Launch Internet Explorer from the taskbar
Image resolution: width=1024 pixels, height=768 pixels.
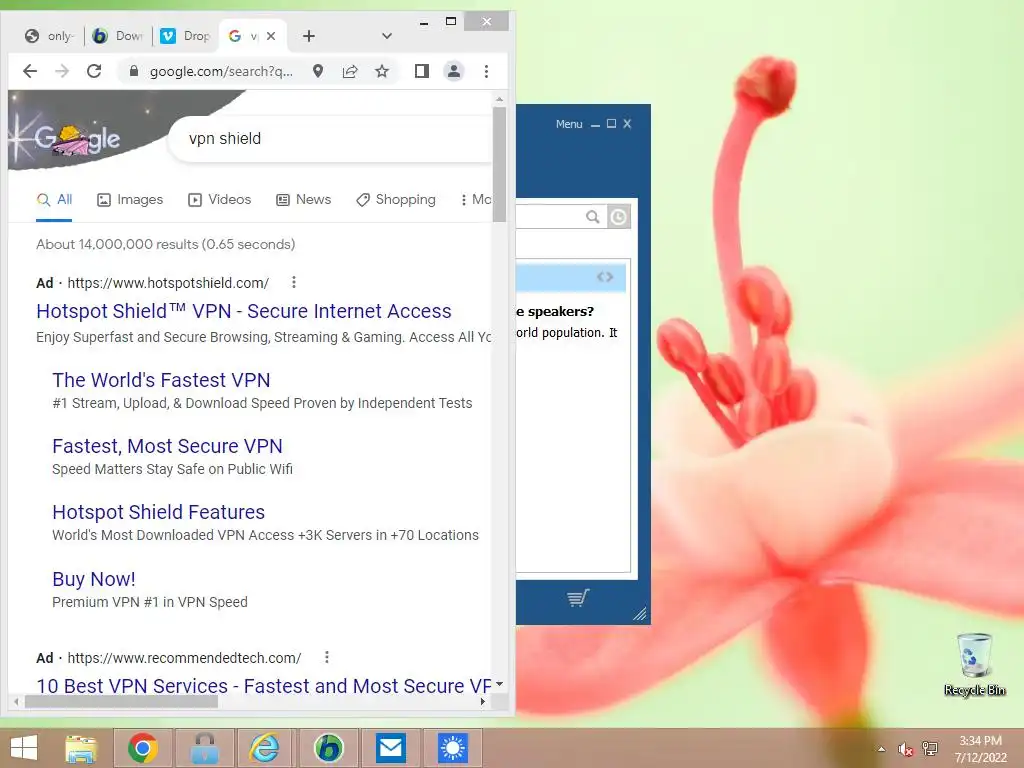(264, 748)
